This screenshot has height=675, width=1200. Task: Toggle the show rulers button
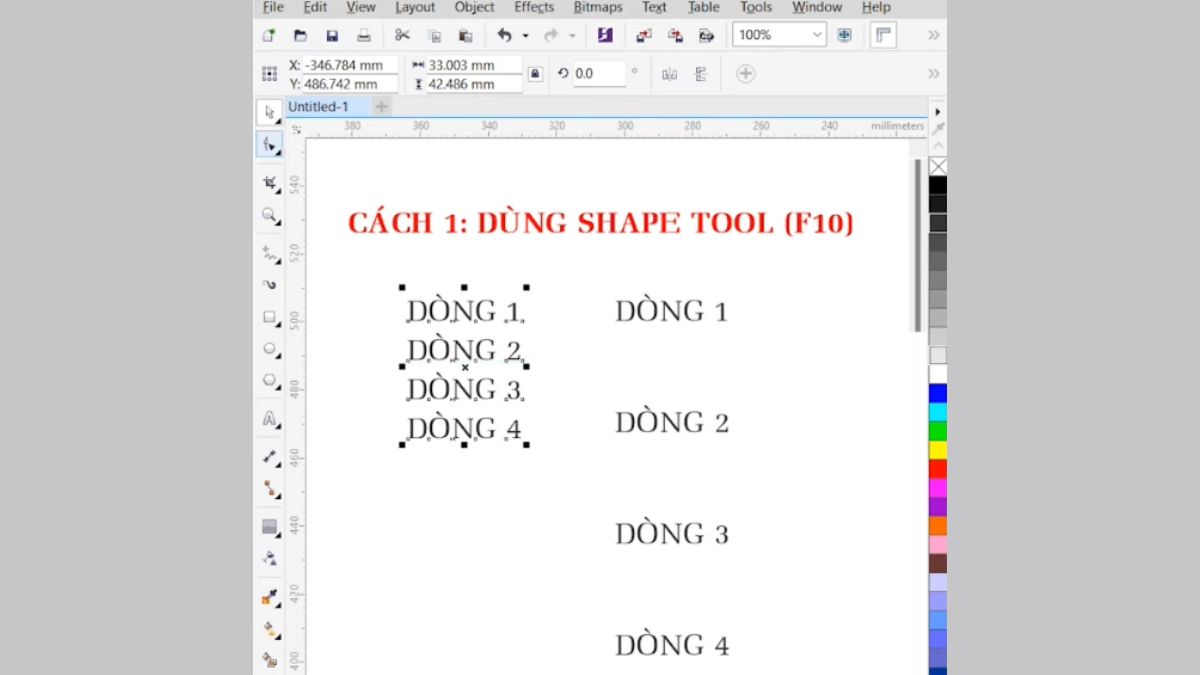(882, 35)
